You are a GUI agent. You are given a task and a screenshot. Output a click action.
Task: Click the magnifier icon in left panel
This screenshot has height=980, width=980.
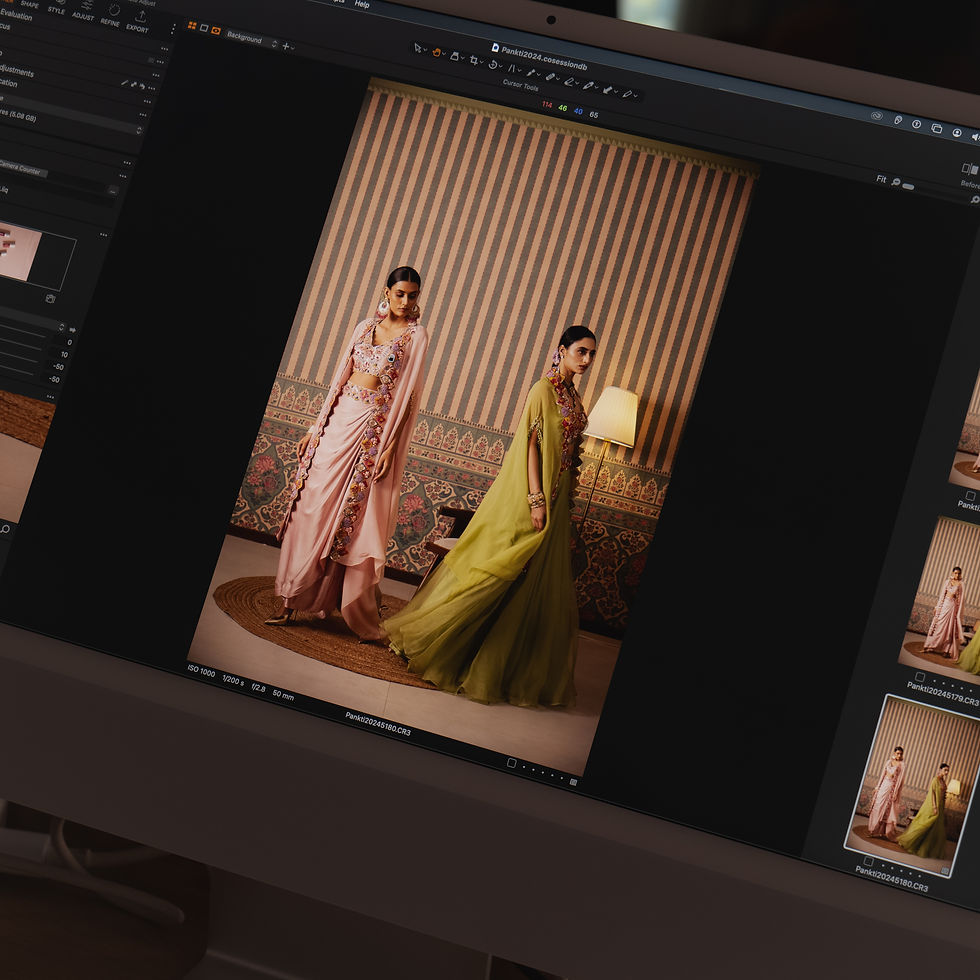(5, 529)
